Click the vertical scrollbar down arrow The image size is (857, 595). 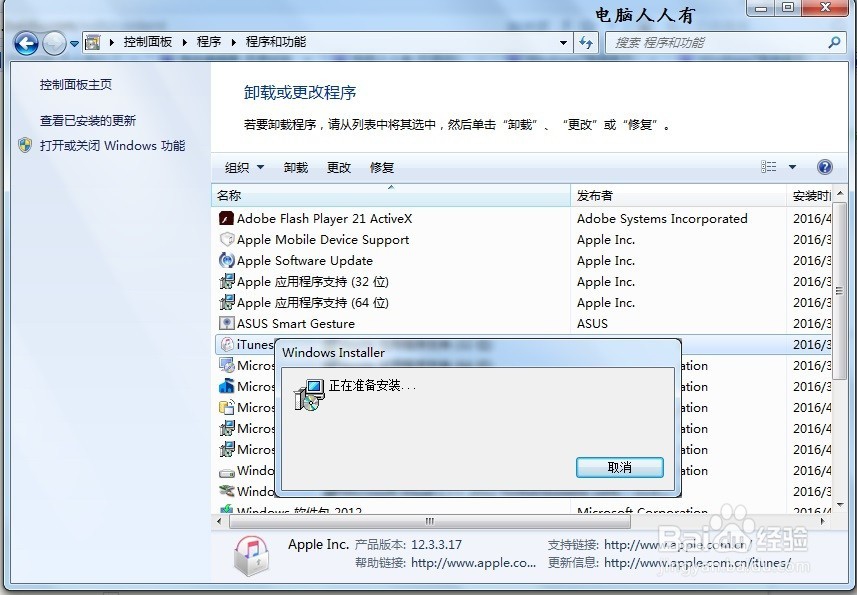click(840, 505)
